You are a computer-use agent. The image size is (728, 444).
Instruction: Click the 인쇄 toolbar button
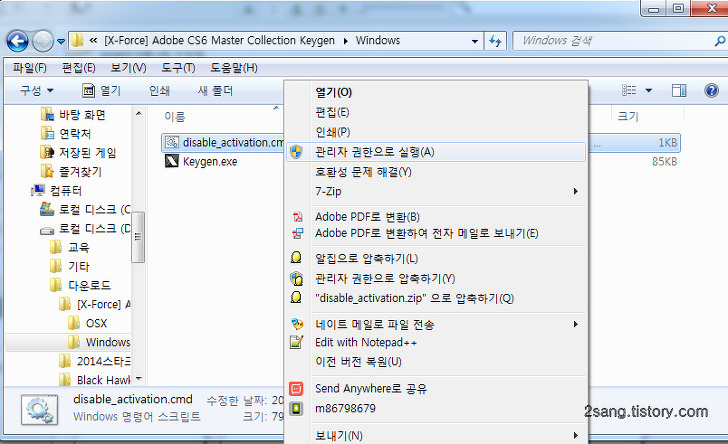(159, 90)
